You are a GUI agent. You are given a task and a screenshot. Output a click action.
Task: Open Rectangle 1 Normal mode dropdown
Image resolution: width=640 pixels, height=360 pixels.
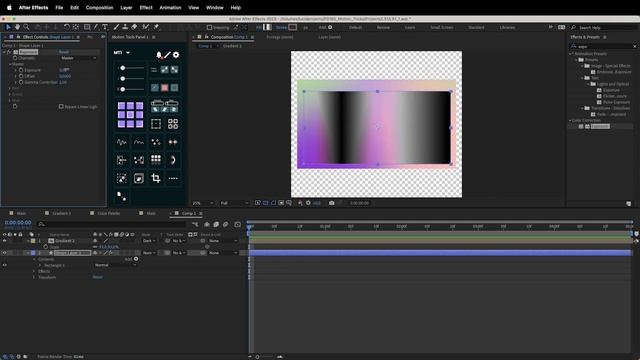click(115, 265)
